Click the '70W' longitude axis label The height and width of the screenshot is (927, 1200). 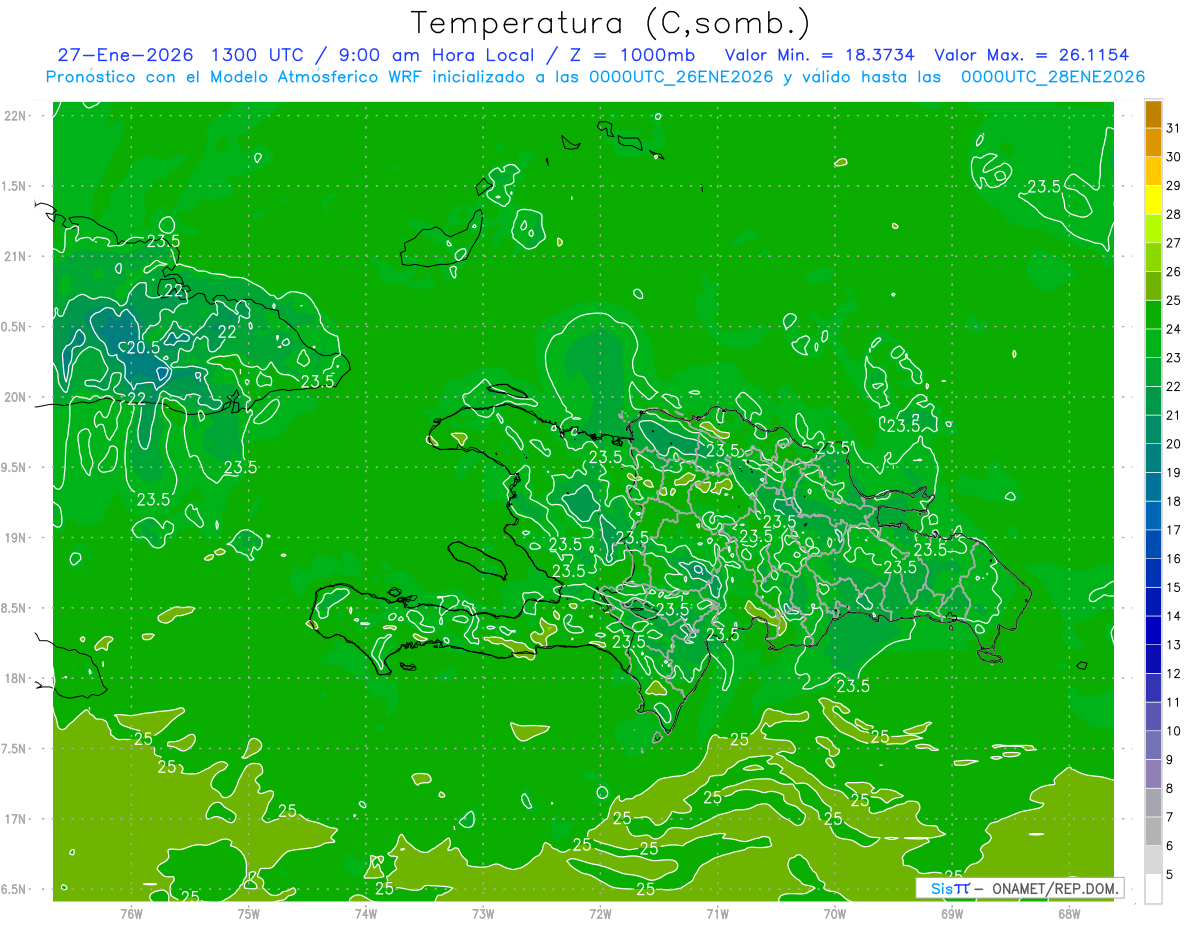[x=835, y=913]
